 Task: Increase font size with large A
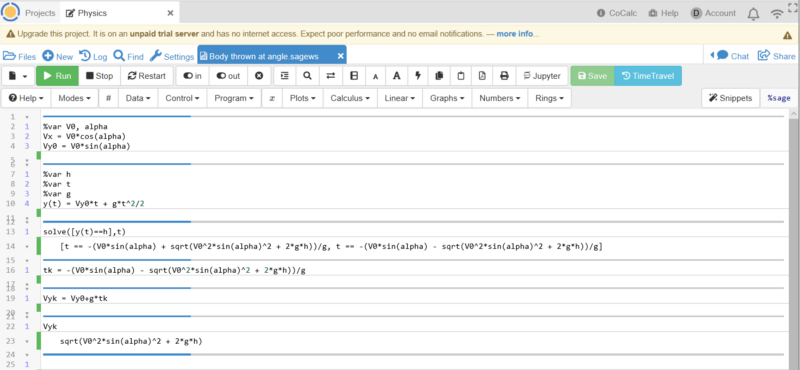[x=396, y=76]
